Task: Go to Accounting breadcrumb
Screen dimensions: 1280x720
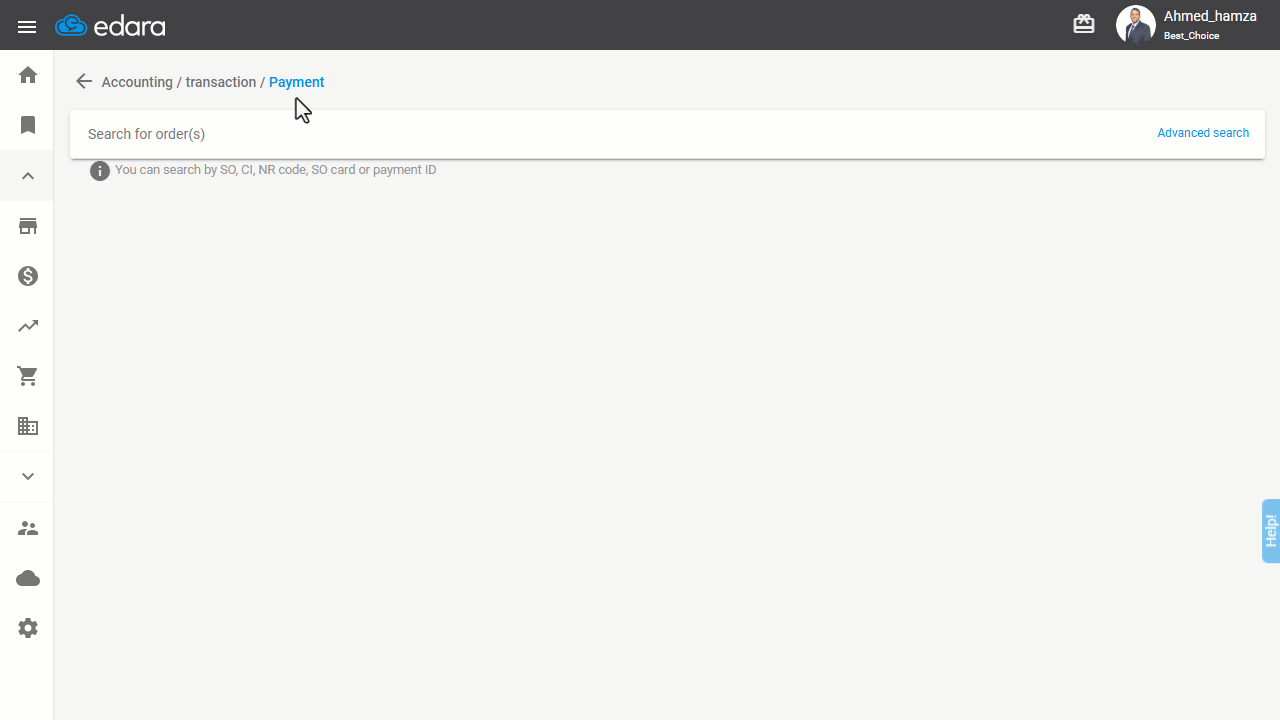Action: coord(137,82)
